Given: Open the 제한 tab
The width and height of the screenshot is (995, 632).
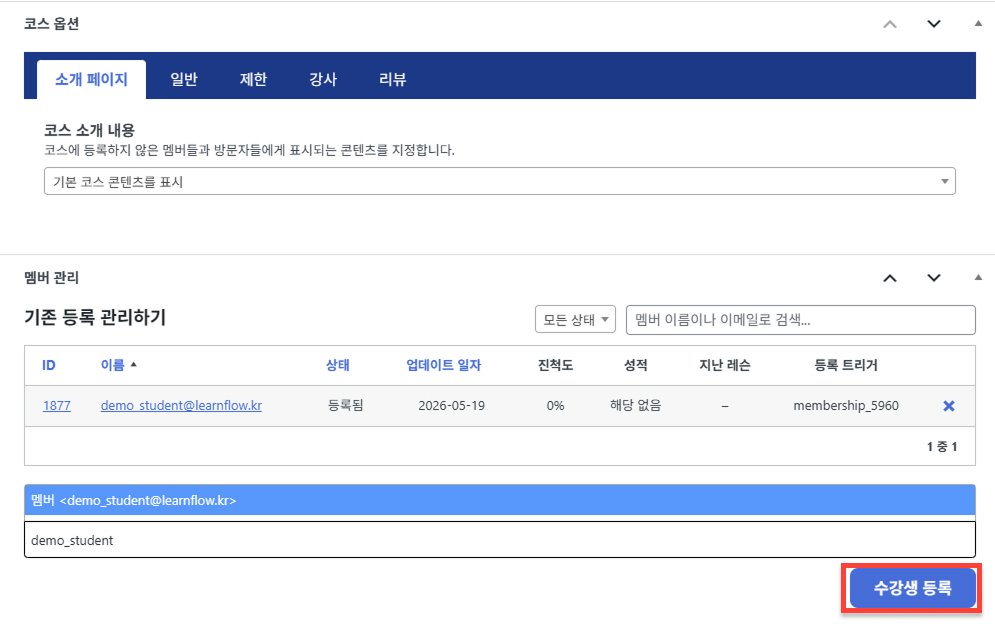Looking at the screenshot, I should coord(253,79).
